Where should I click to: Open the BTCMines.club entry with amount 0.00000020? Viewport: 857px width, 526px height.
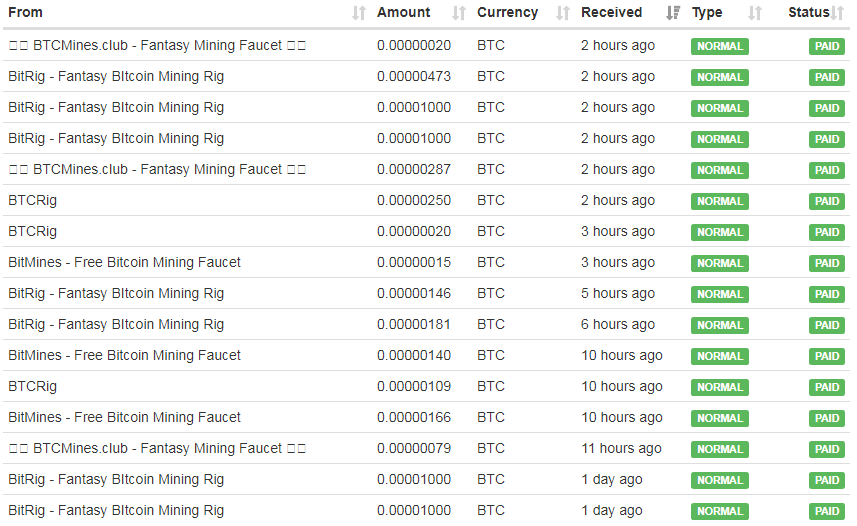[x=157, y=45]
